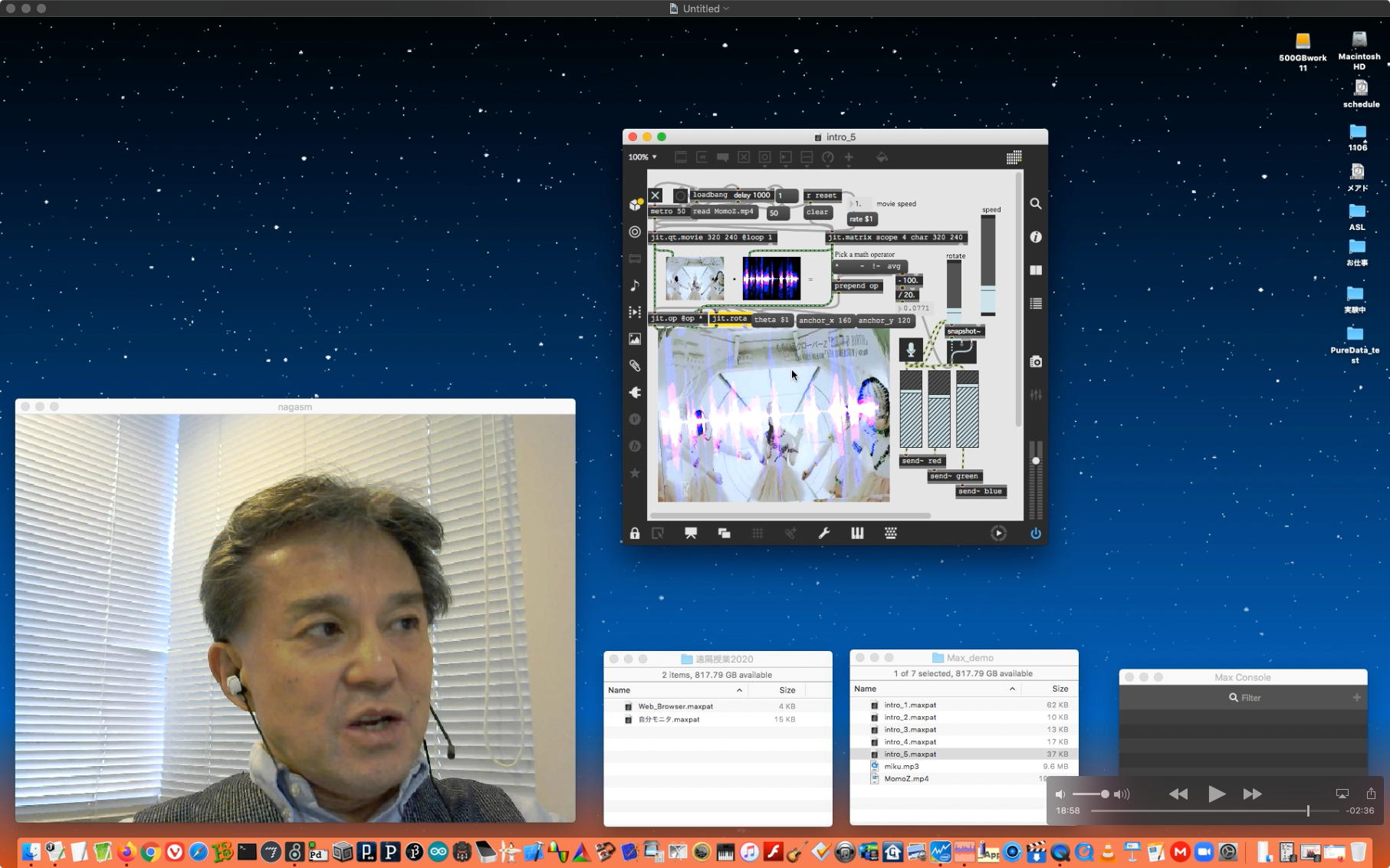Click the snapshots camera icon
This screenshot has height=868, width=1390.
coord(1035,362)
